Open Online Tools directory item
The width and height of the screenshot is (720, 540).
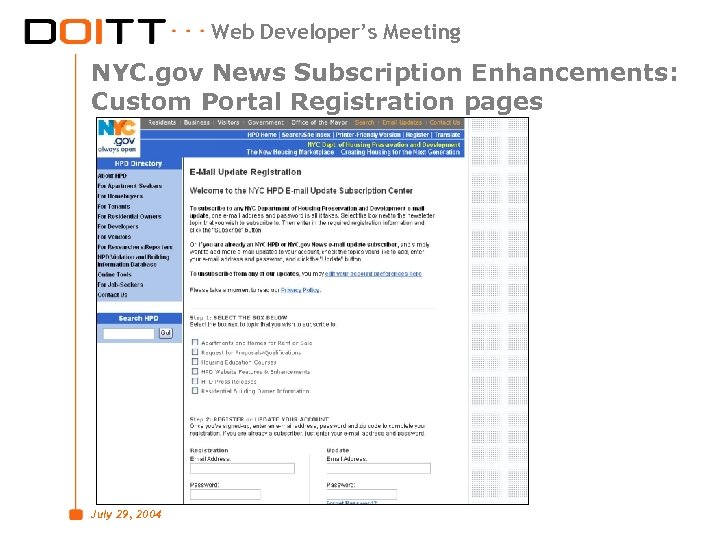pyautogui.click(x=114, y=275)
